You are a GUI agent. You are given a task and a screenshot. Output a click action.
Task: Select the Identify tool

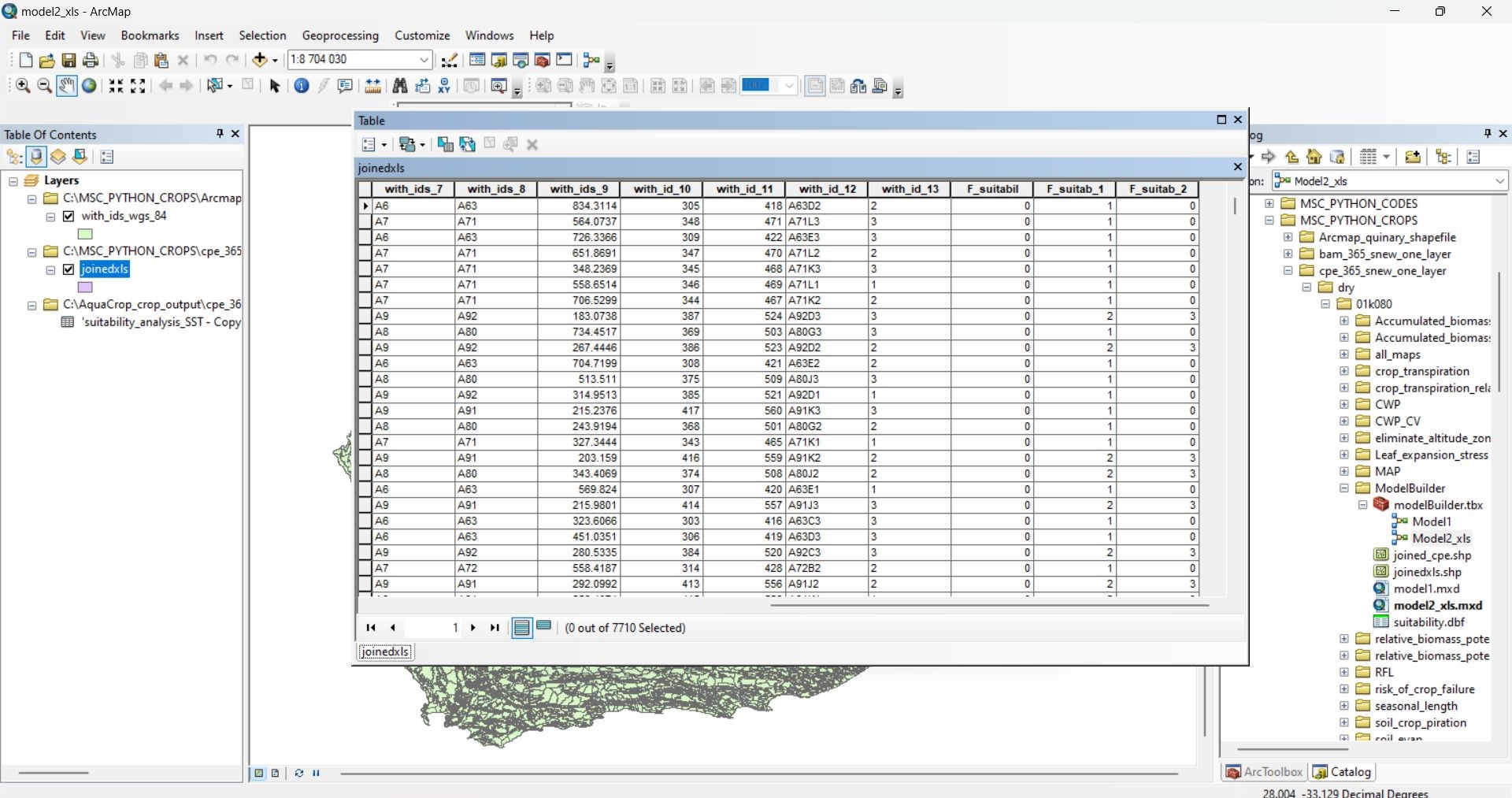pyautogui.click(x=302, y=86)
